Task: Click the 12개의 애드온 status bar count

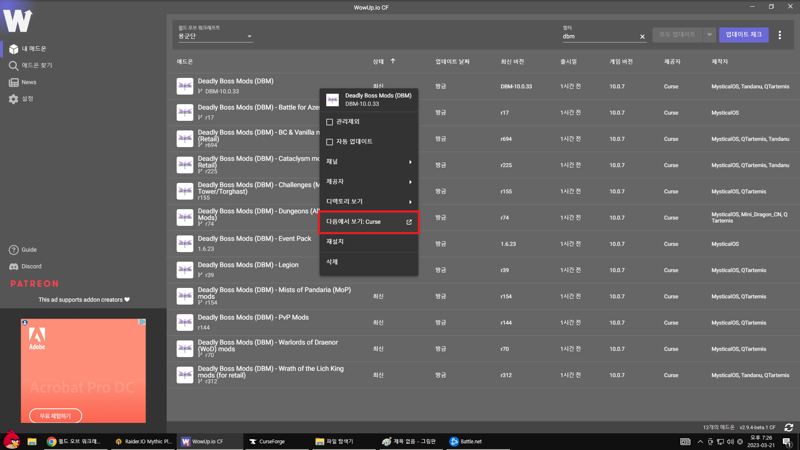Action: pyautogui.click(x=718, y=428)
